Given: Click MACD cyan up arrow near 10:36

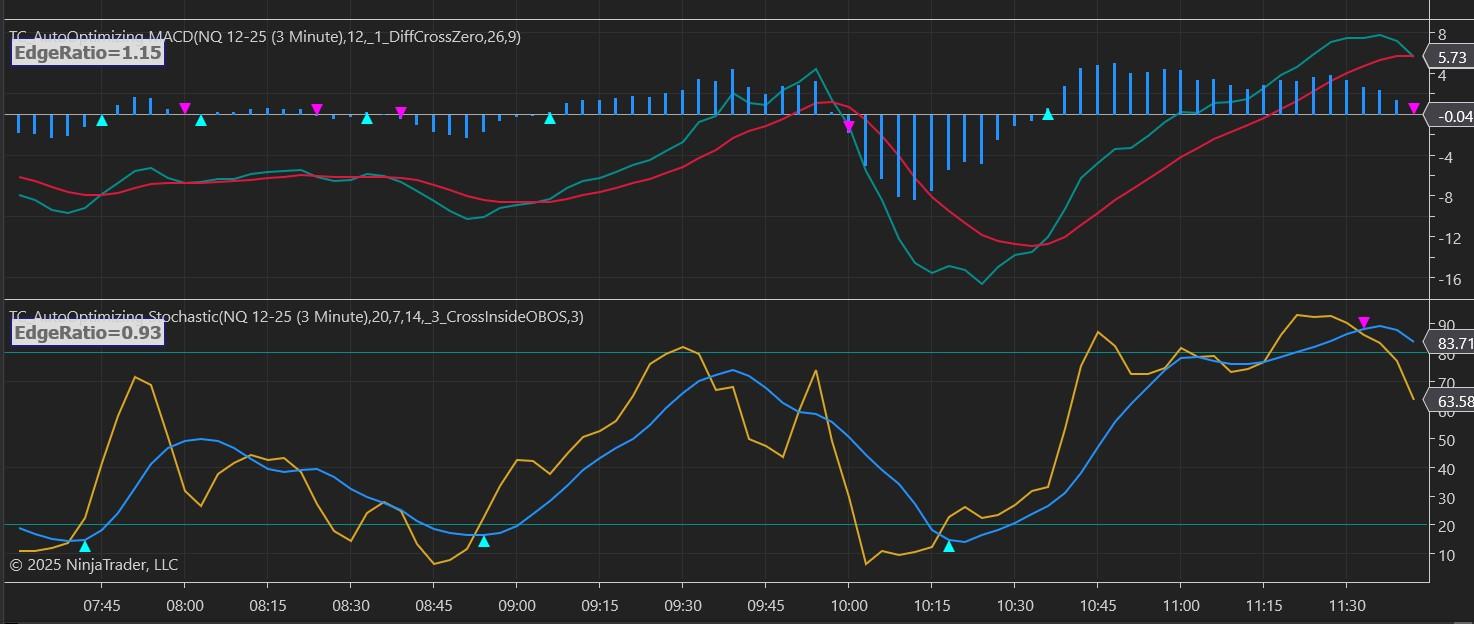Looking at the screenshot, I should click(1048, 115).
